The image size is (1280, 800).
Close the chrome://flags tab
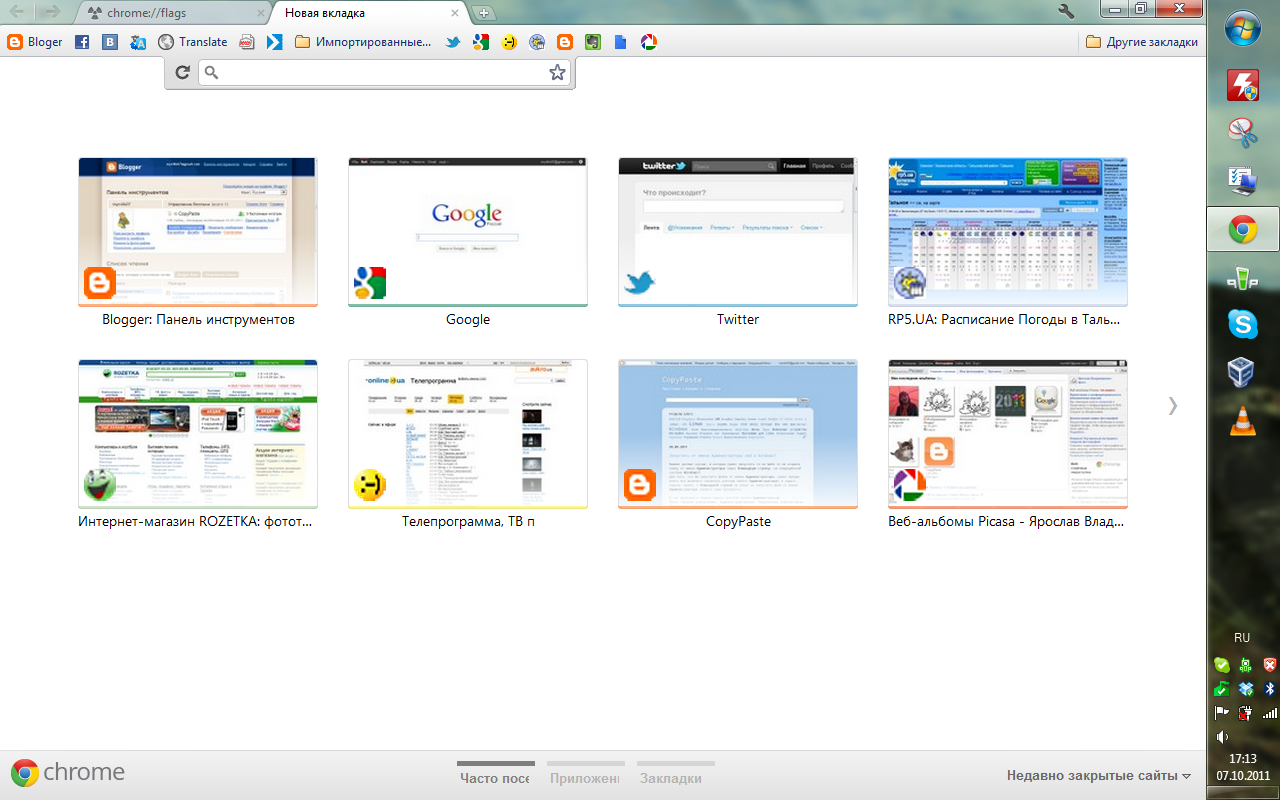[260, 14]
